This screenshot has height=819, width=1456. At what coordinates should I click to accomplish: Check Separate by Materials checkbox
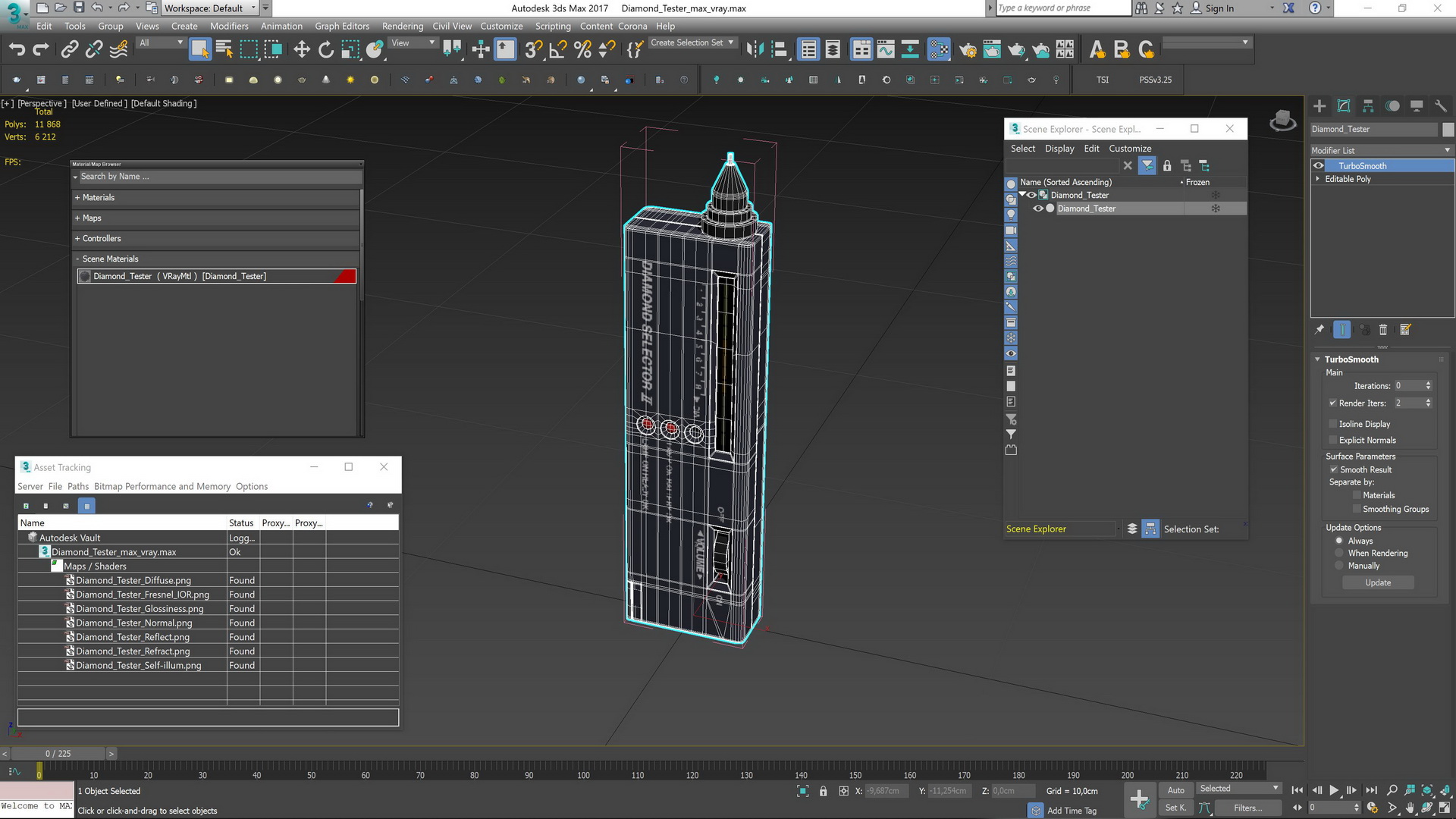pyautogui.click(x=1357, y=495)
